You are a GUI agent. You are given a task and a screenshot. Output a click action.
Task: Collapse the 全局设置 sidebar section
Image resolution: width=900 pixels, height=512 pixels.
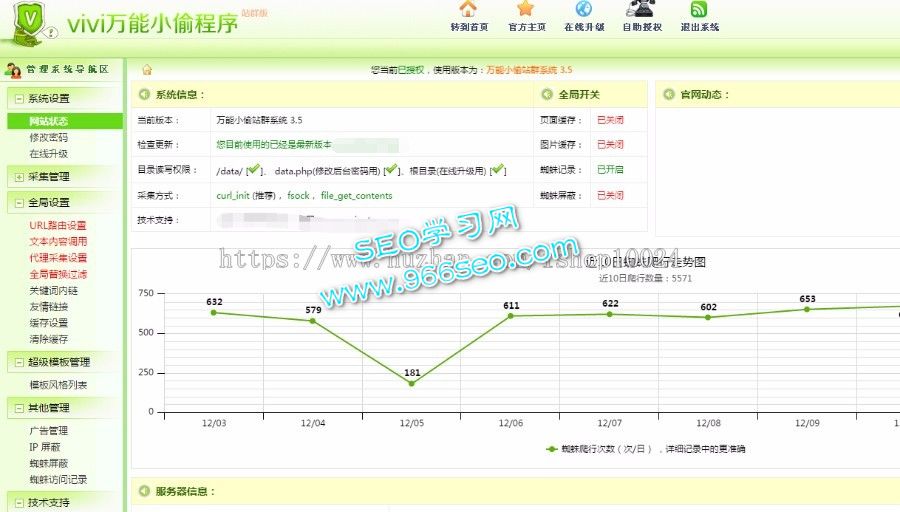pyautogui.click(x=19, y=203)
